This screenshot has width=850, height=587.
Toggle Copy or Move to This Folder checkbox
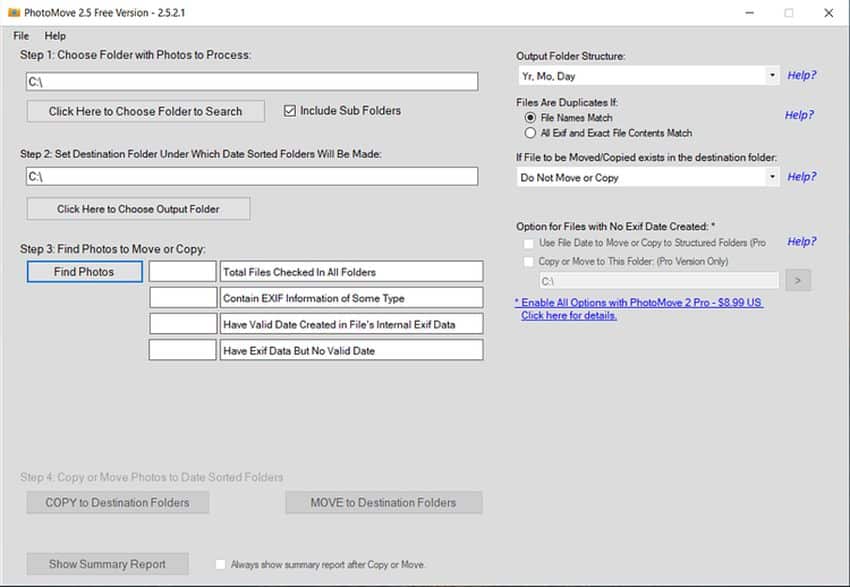tap(529, 262)
